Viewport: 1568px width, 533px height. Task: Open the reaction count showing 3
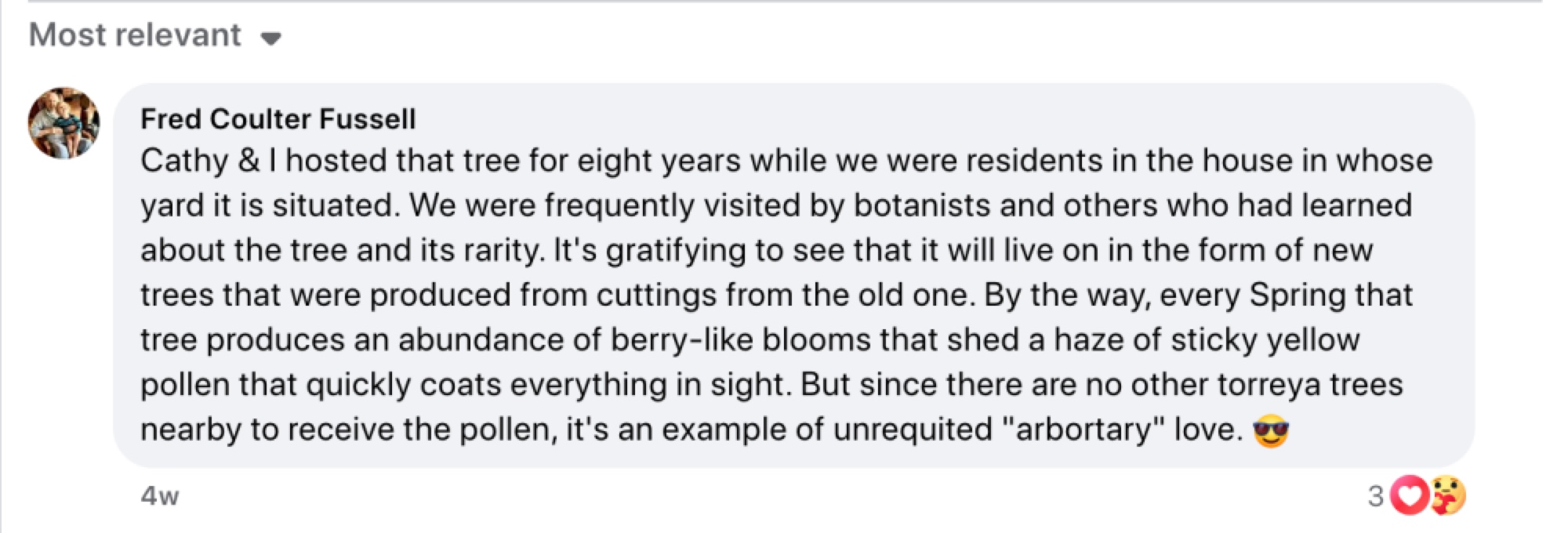click(1375, 496)
